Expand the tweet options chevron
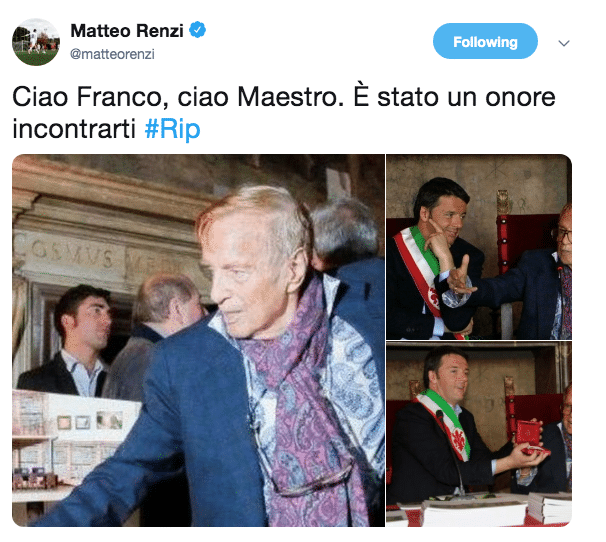This screenshot has height=542, width=606. (564, 43)
